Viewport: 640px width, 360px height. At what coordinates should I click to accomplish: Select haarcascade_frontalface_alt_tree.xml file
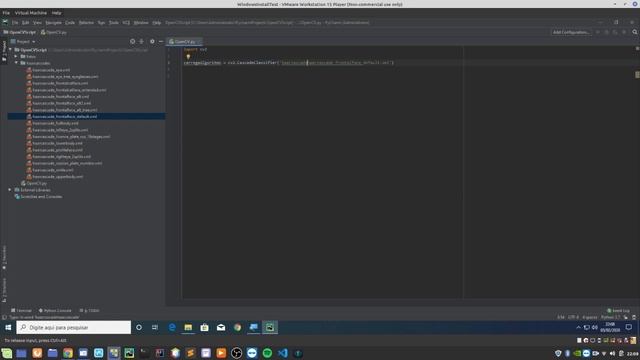click(x=64, y=110)
